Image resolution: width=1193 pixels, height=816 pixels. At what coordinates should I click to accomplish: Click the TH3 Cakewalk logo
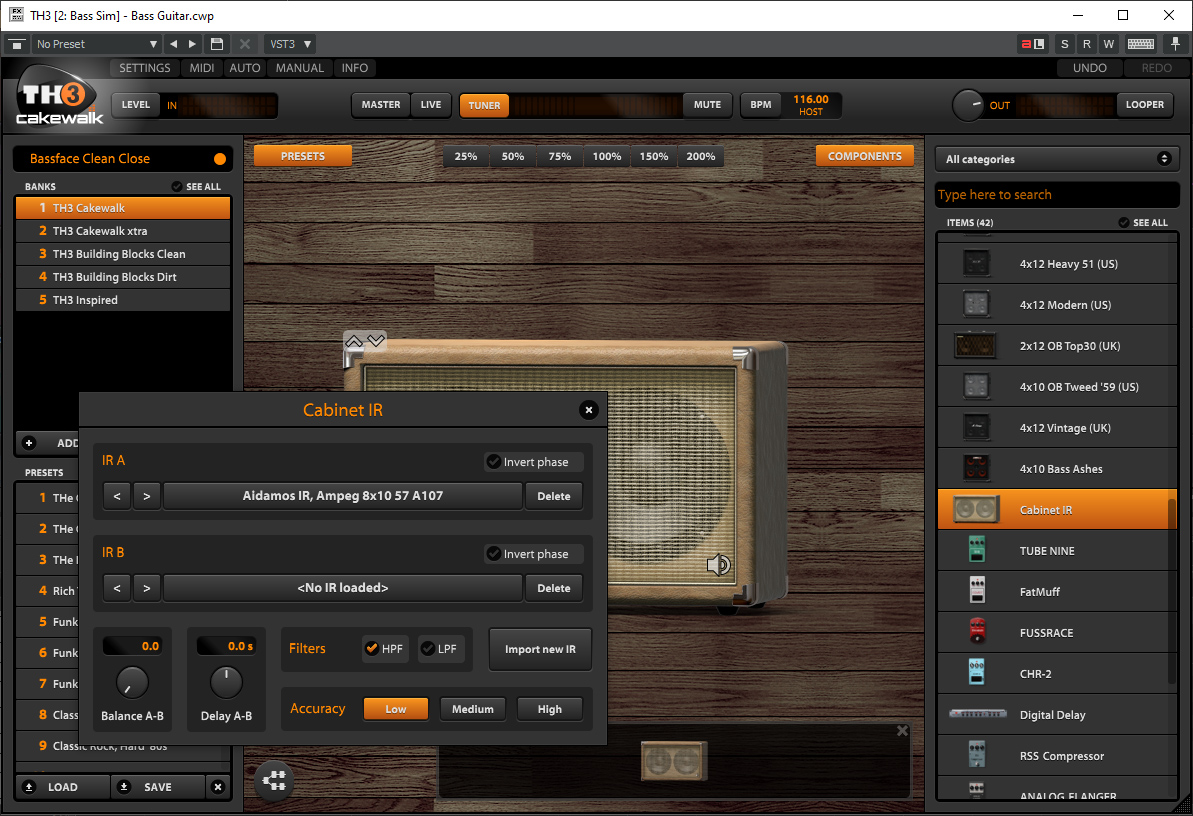point(59,97)
